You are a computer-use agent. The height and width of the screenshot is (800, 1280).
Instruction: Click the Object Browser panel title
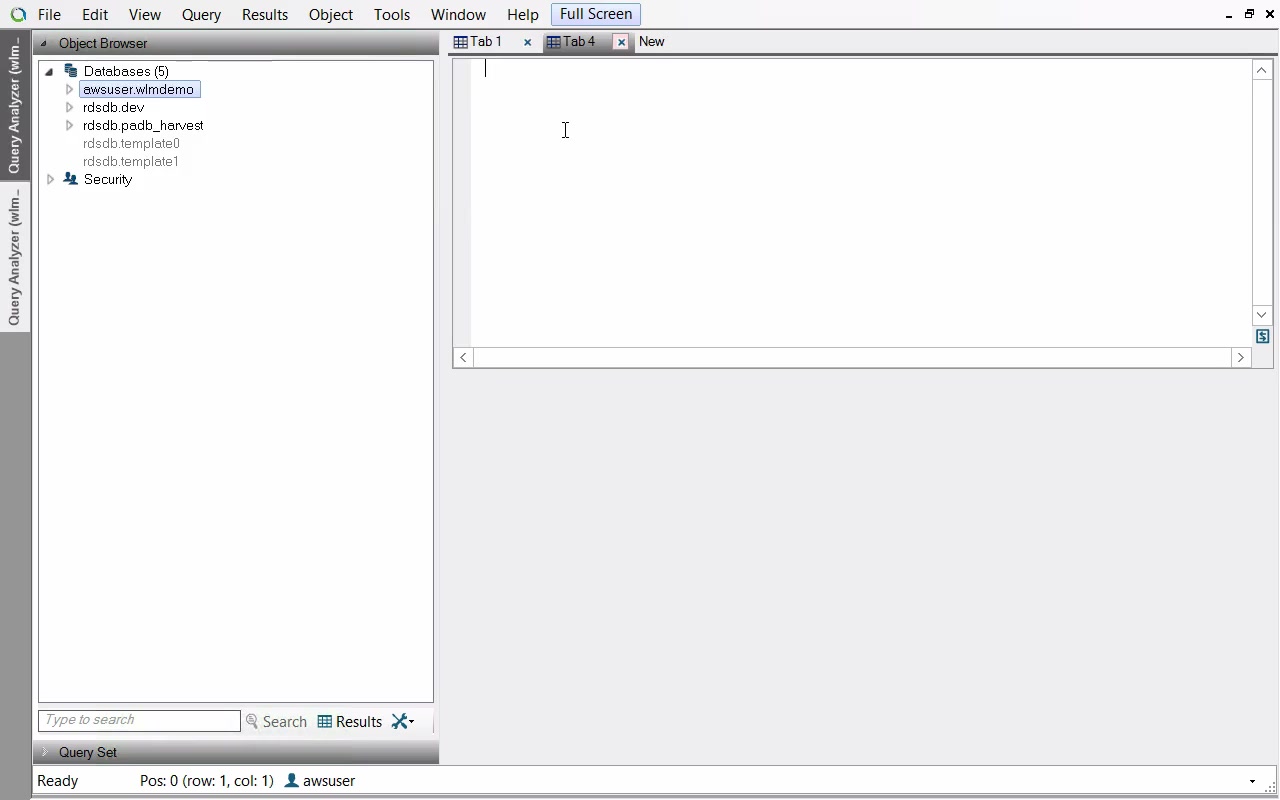pyautogui.click(x=103, y=44)
